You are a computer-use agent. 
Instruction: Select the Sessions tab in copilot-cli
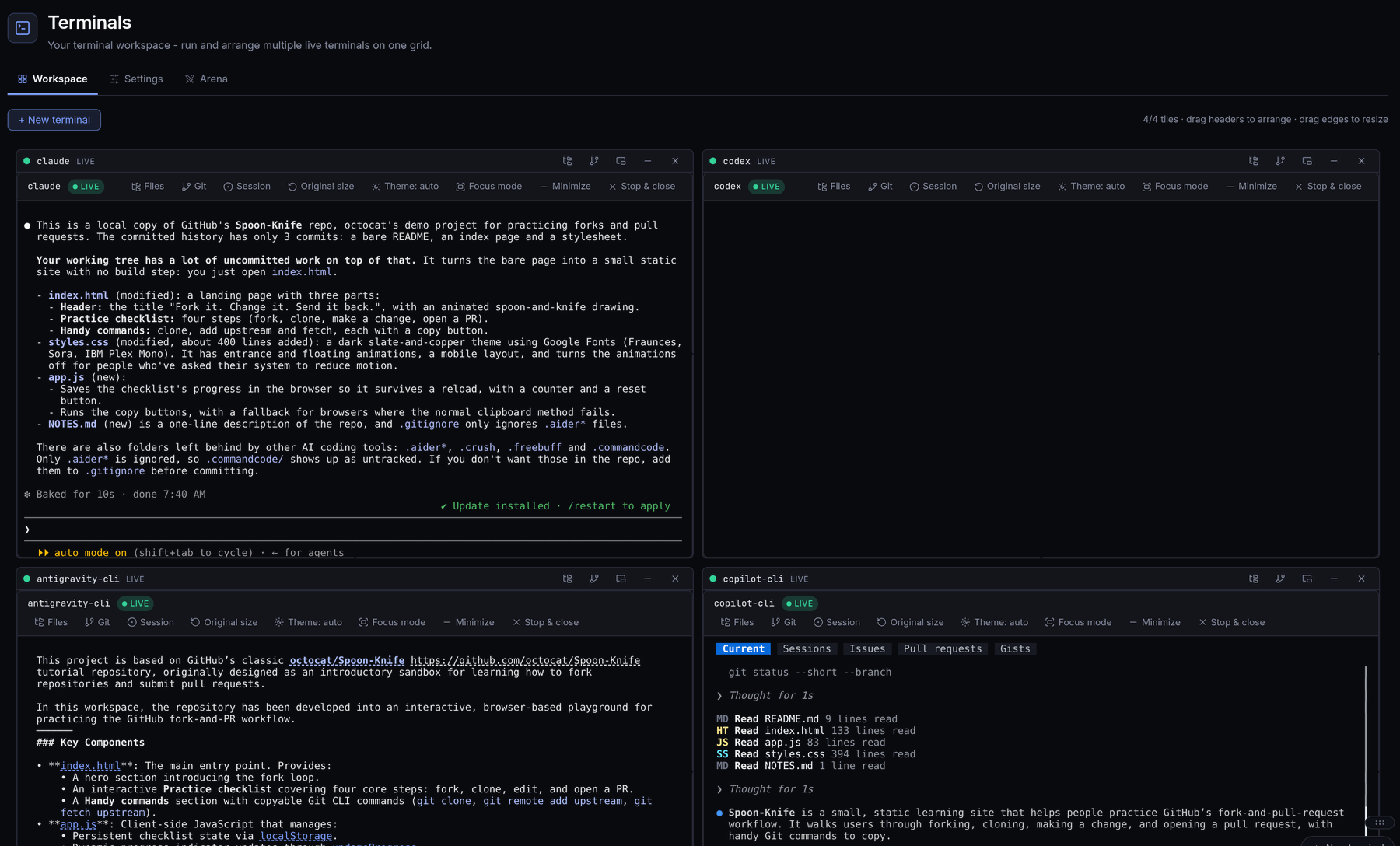807,648
